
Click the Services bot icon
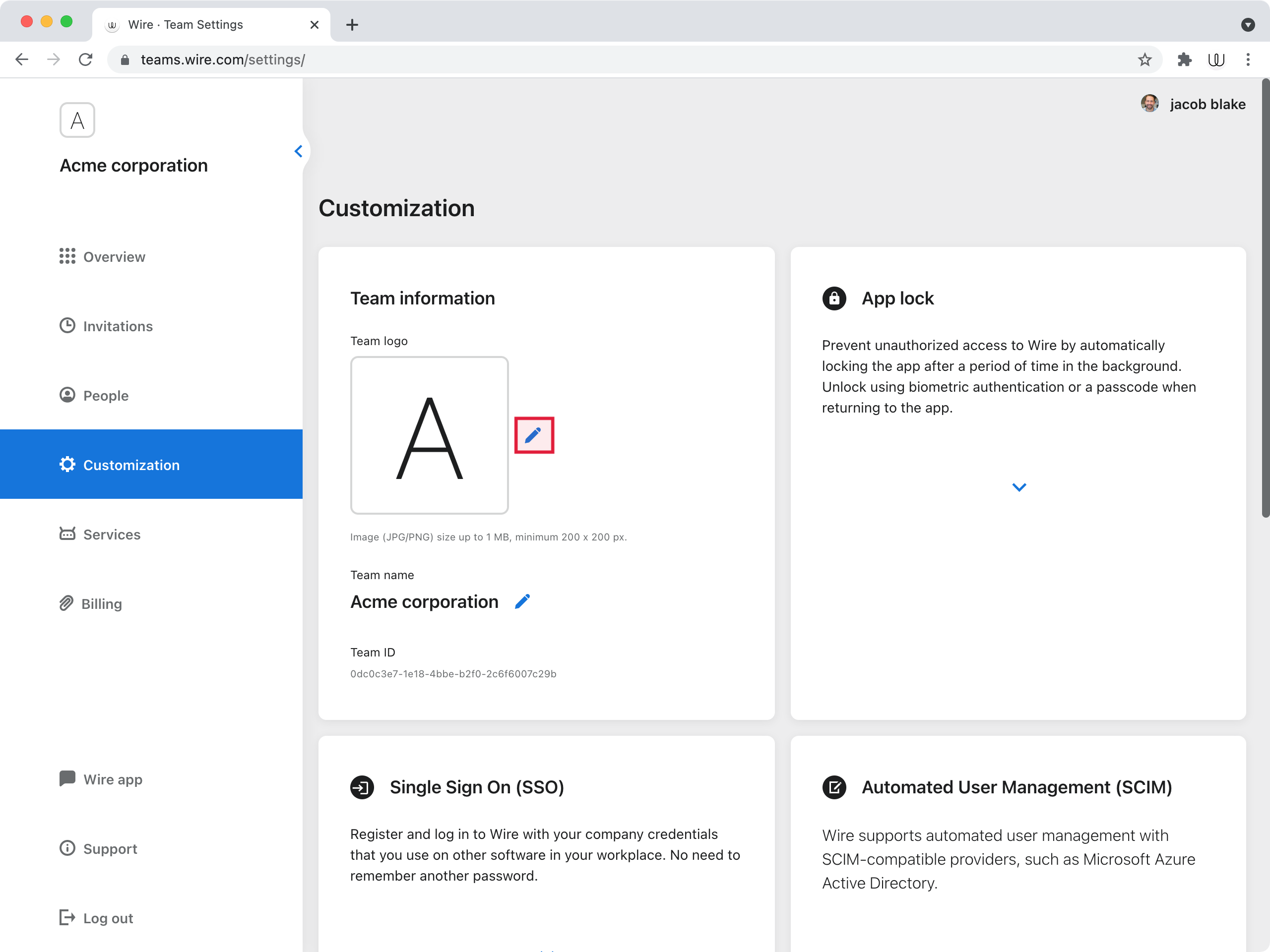(x=67, y=534)
